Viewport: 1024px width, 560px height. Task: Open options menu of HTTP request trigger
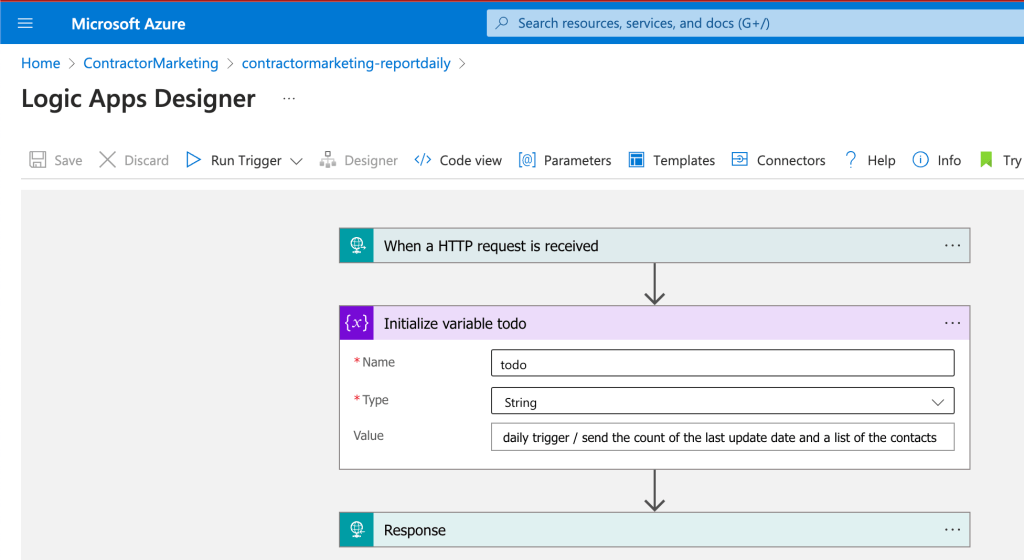pos(952,246)
